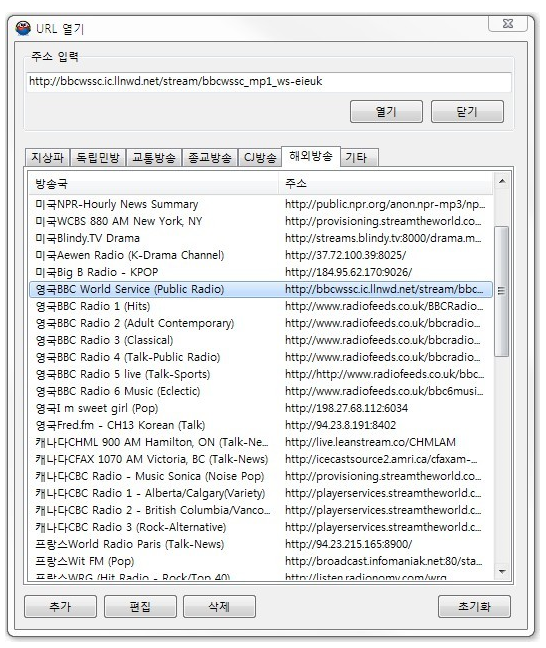Click URL http://public.npr.org/anon.npr-mp3

385,204
